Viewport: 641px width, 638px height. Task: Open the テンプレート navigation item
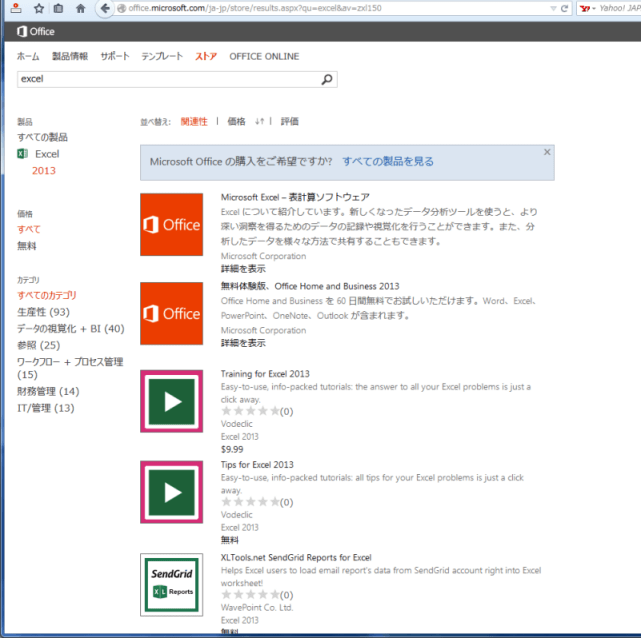pyautogui.click(x=162, y=56)
